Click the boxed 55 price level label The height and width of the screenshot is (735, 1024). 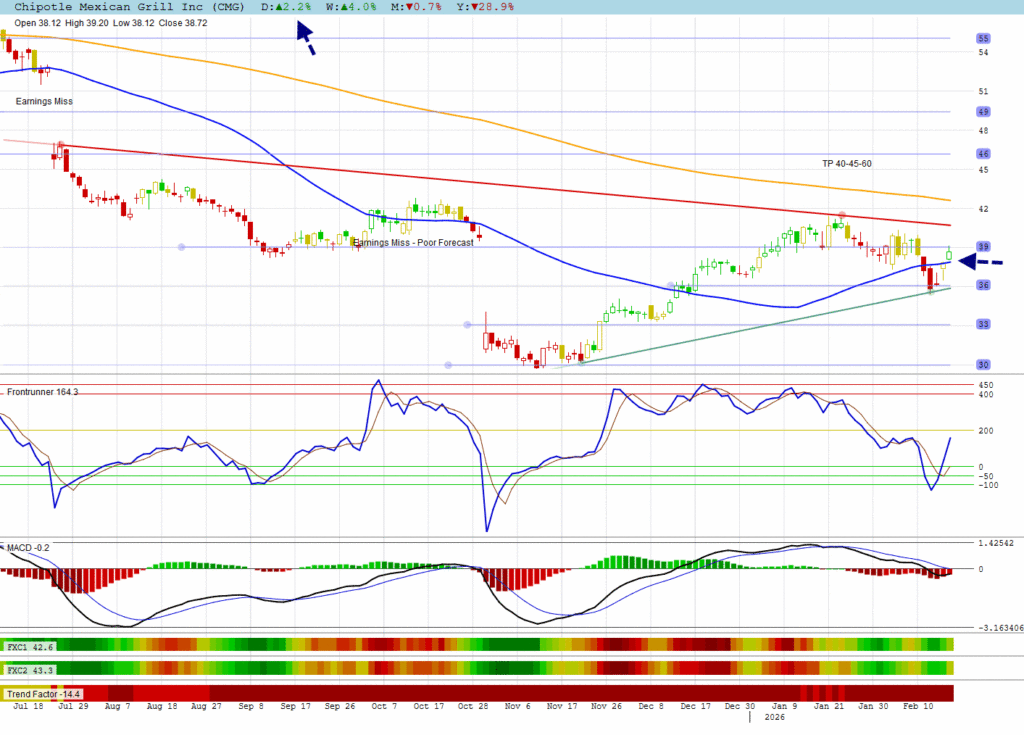tap(983, 39)
